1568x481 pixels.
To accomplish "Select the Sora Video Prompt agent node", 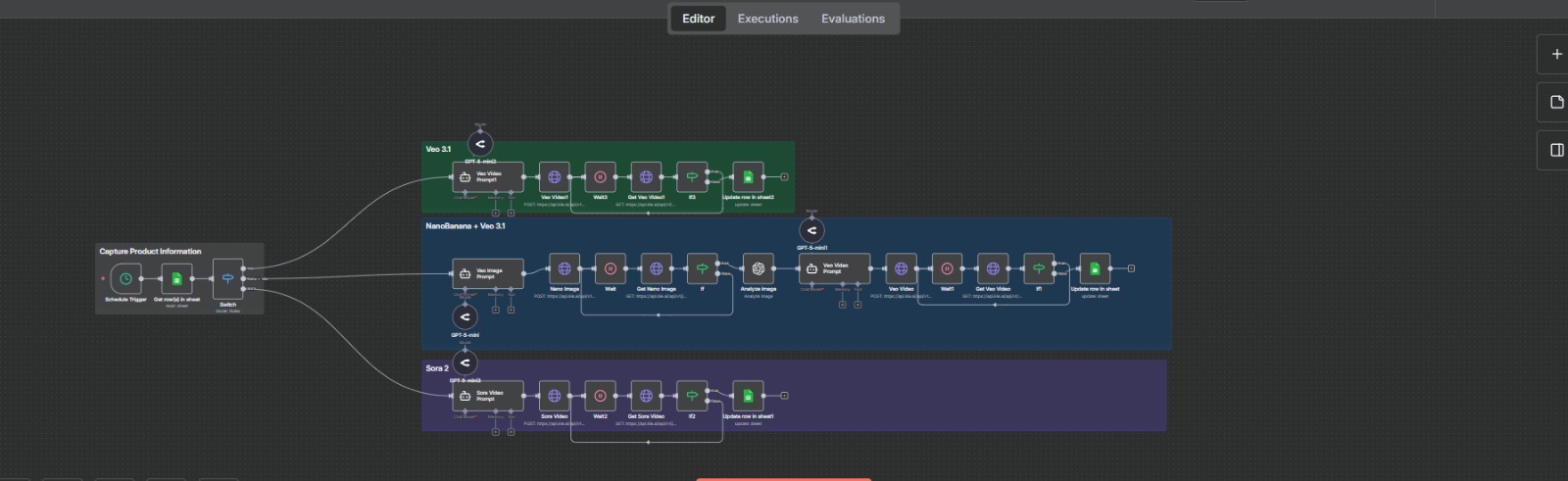I will pyautogui.click(x=487, y=396).
